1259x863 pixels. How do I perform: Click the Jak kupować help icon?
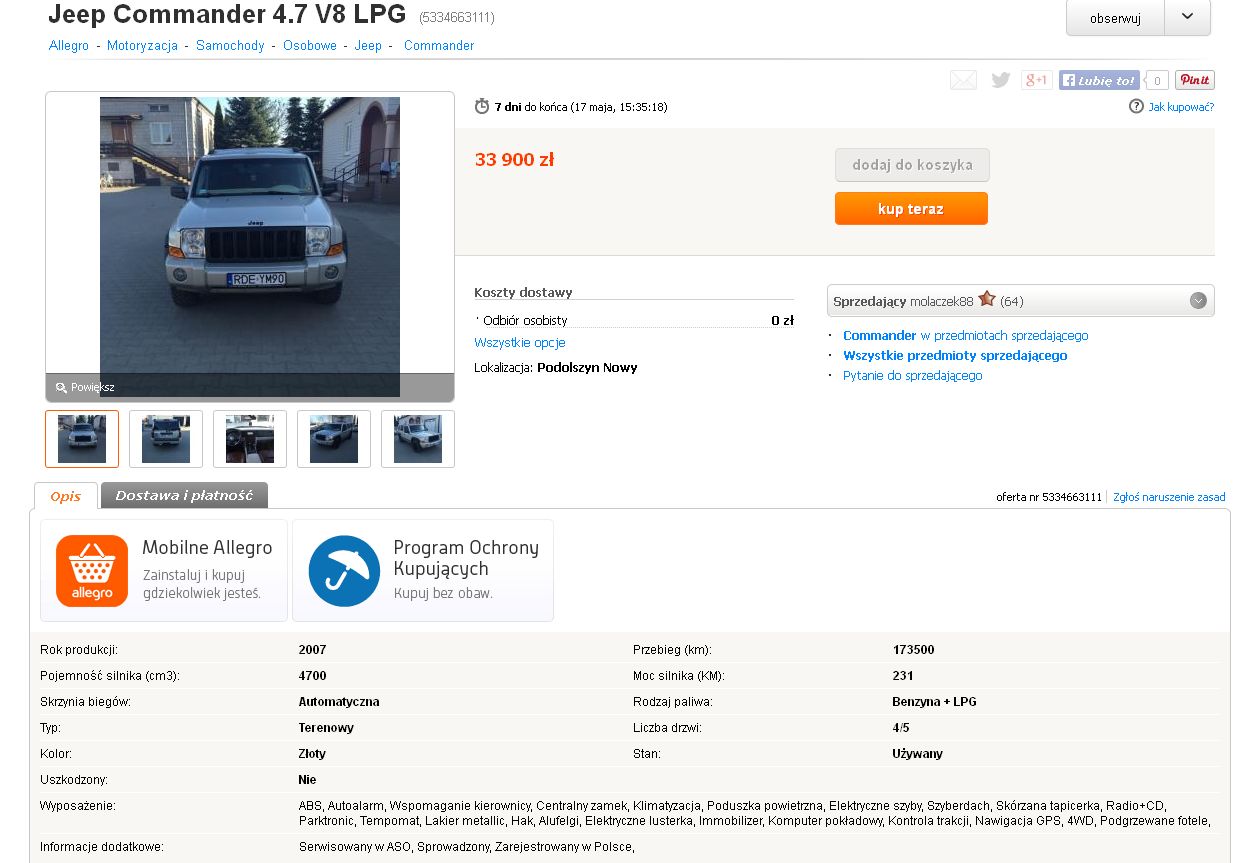tap(1136, 107)
